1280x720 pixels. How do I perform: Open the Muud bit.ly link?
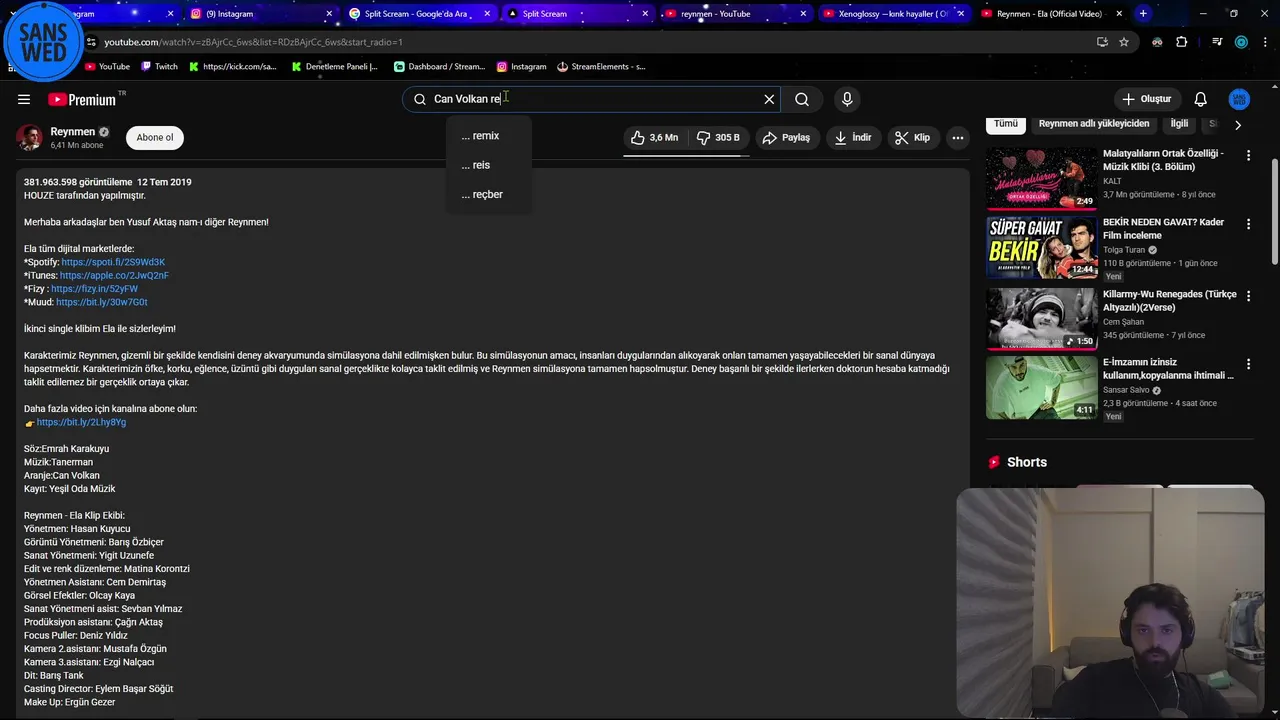click(x=101, y=302)
